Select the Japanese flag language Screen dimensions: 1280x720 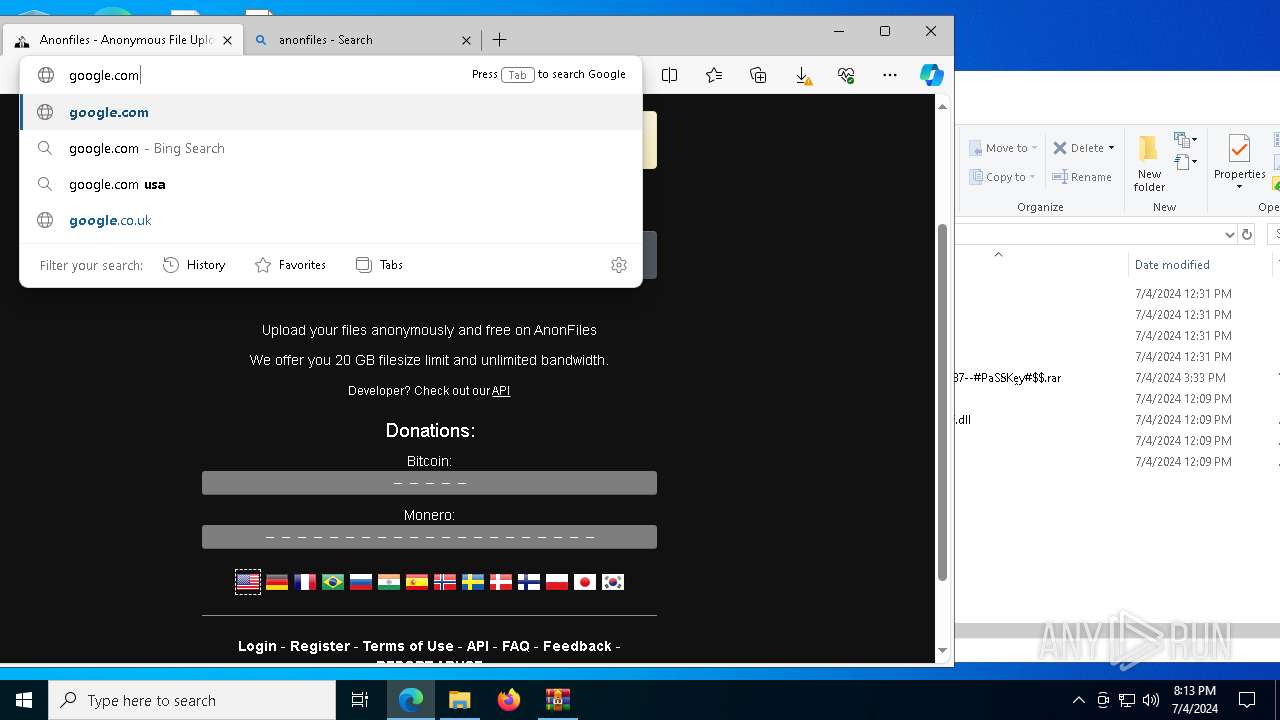(x=585, y=582)
